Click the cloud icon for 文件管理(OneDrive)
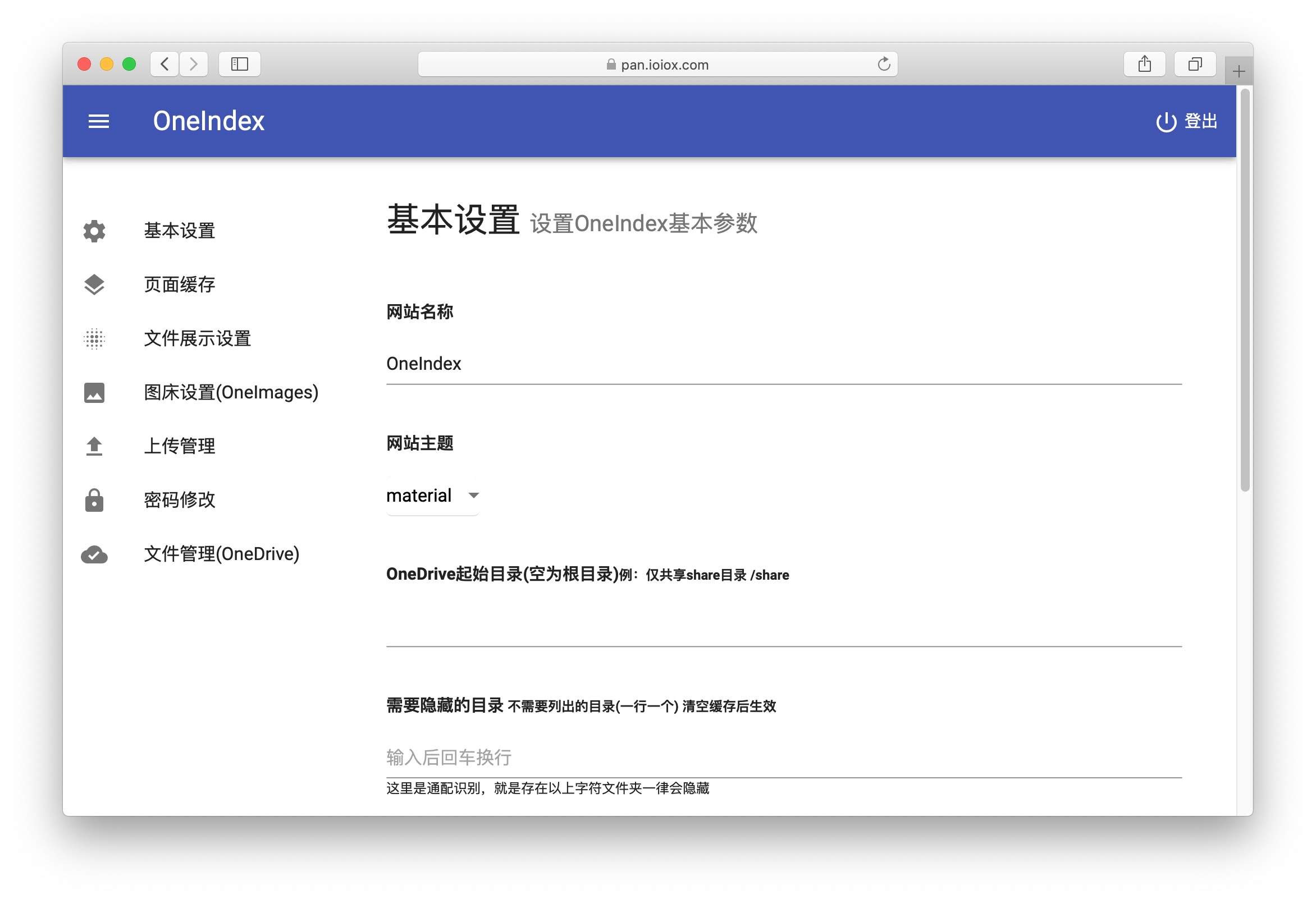Viewport: 1316px width, 899px height. [x=94, y=554]
